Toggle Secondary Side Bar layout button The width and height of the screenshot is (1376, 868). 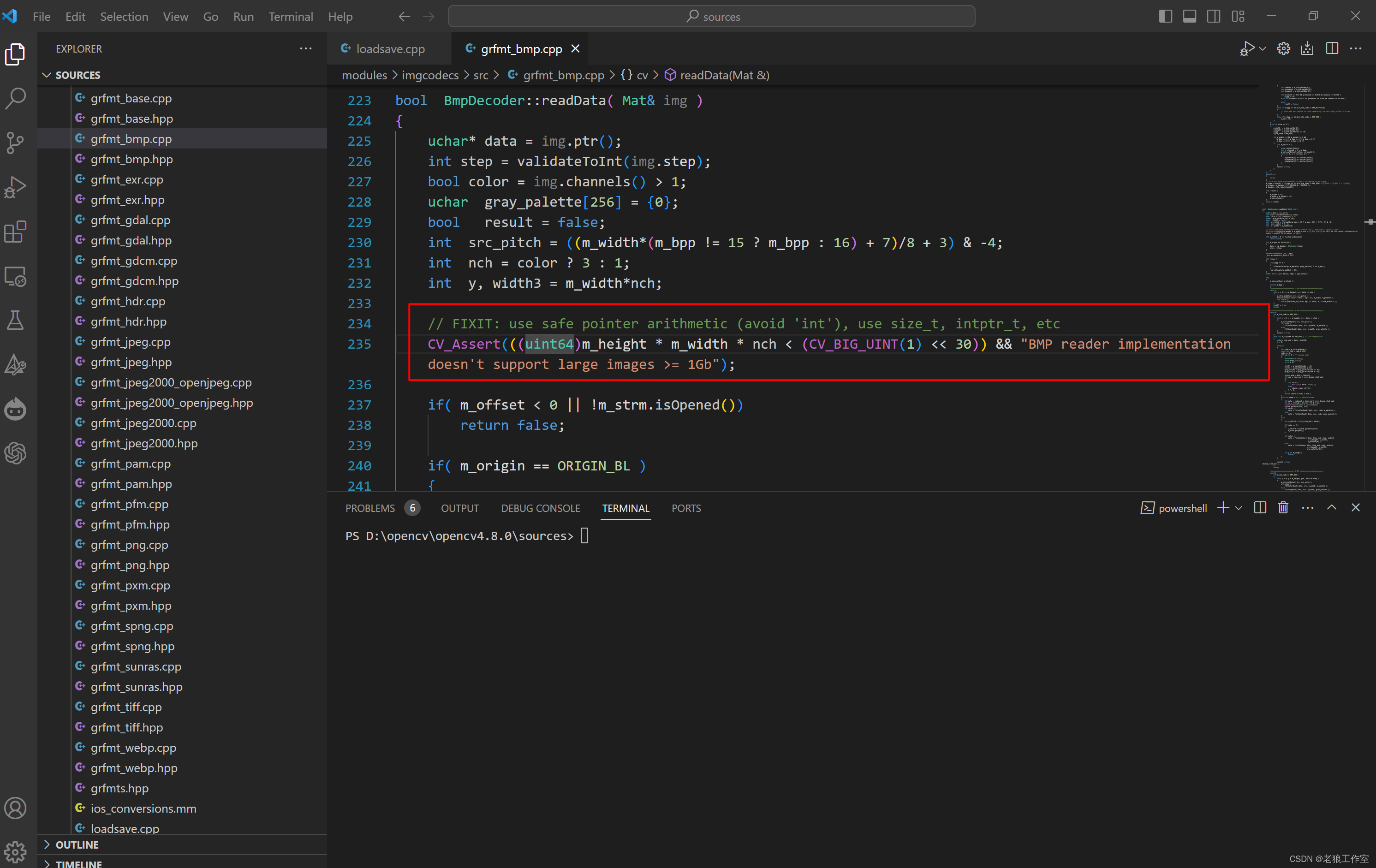(x=1214, y=17)
